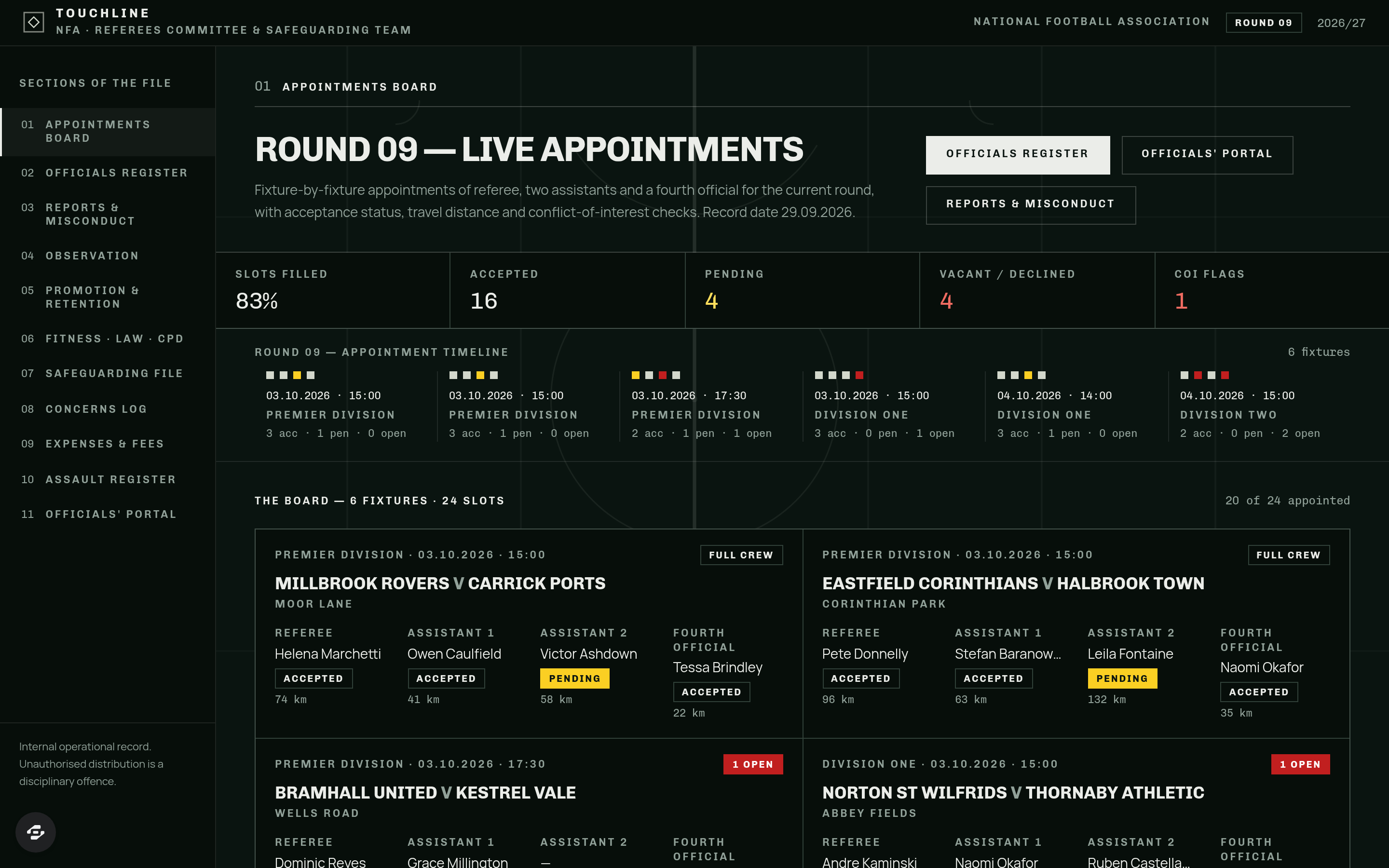Open Assault Register in sidebar

[x=108, y=479]
